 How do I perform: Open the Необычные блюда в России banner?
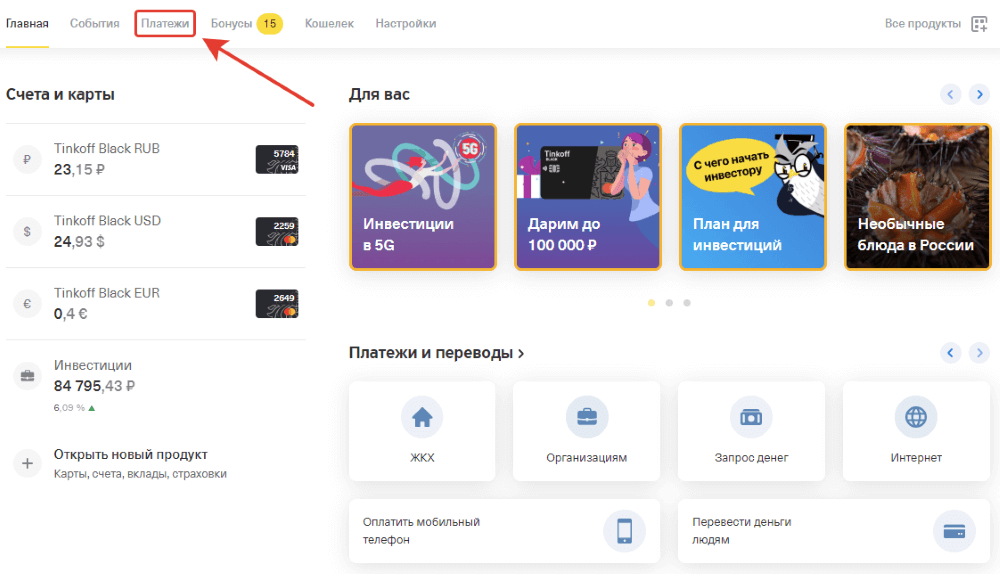click(917, 197)
